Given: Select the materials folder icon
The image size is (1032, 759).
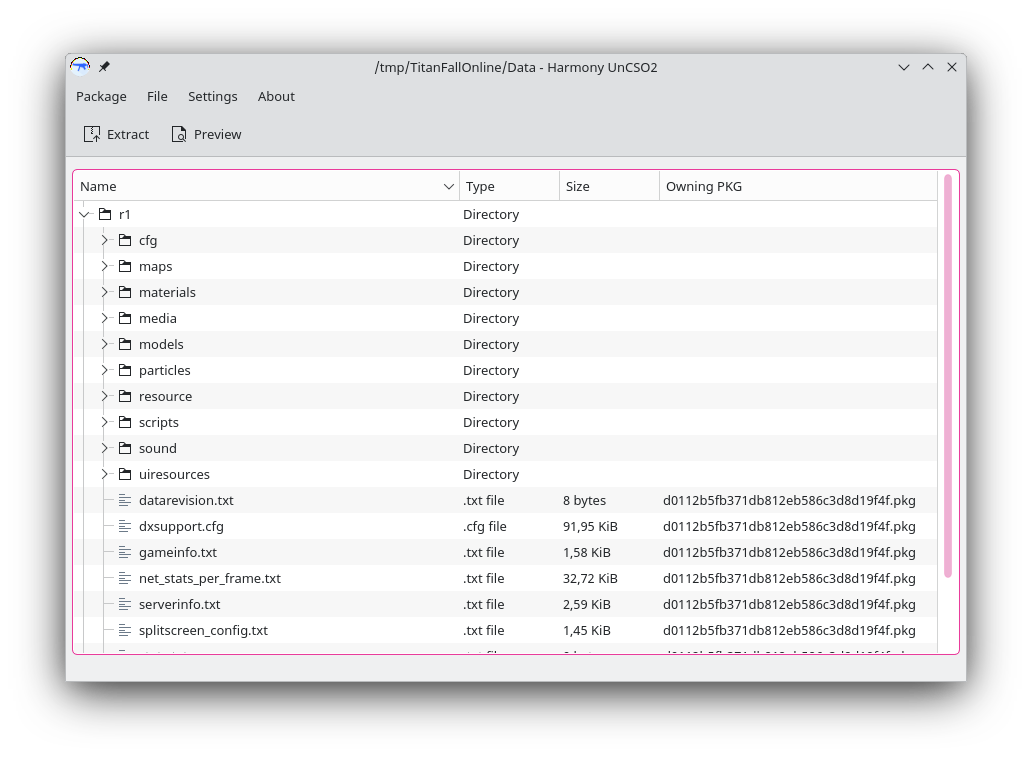Looking at the screenshot, I should [x=125, y=292].
